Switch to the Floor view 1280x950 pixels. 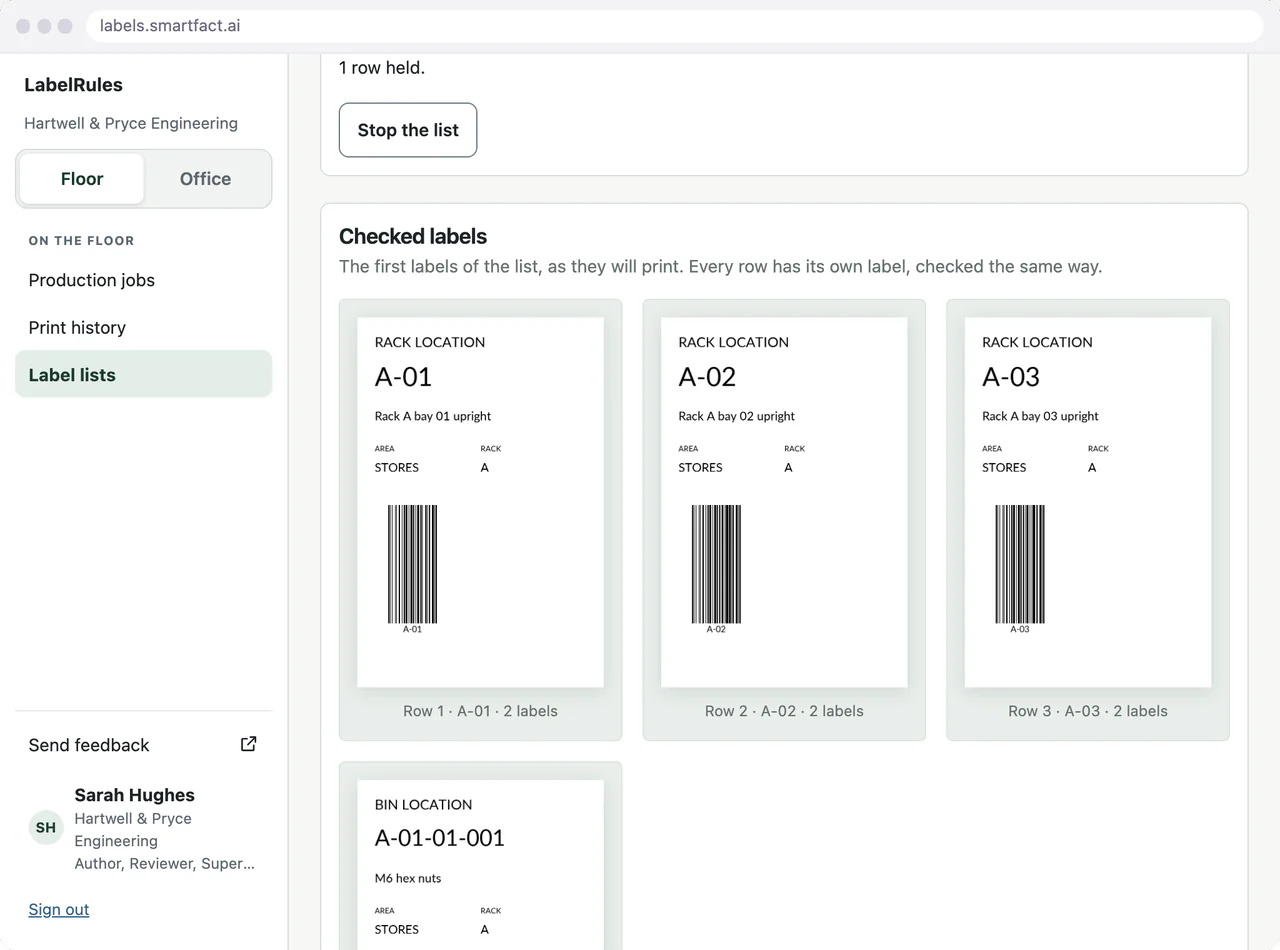(x=82, y=179)
